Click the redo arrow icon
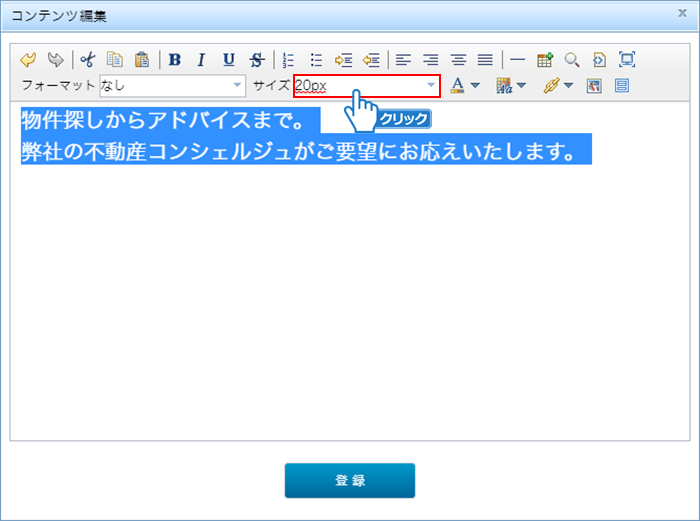This screenshot has width=700, height=521. pos(56,59)
